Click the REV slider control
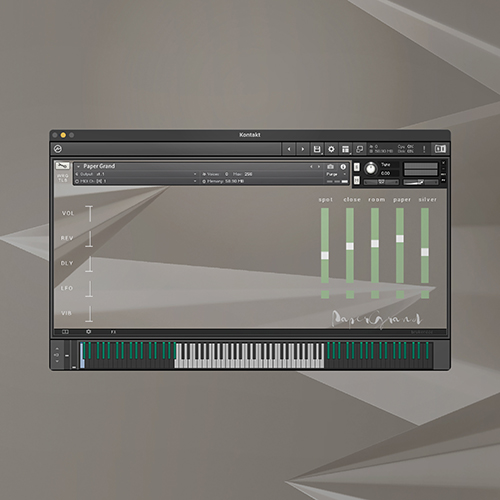 coord(89,239)
